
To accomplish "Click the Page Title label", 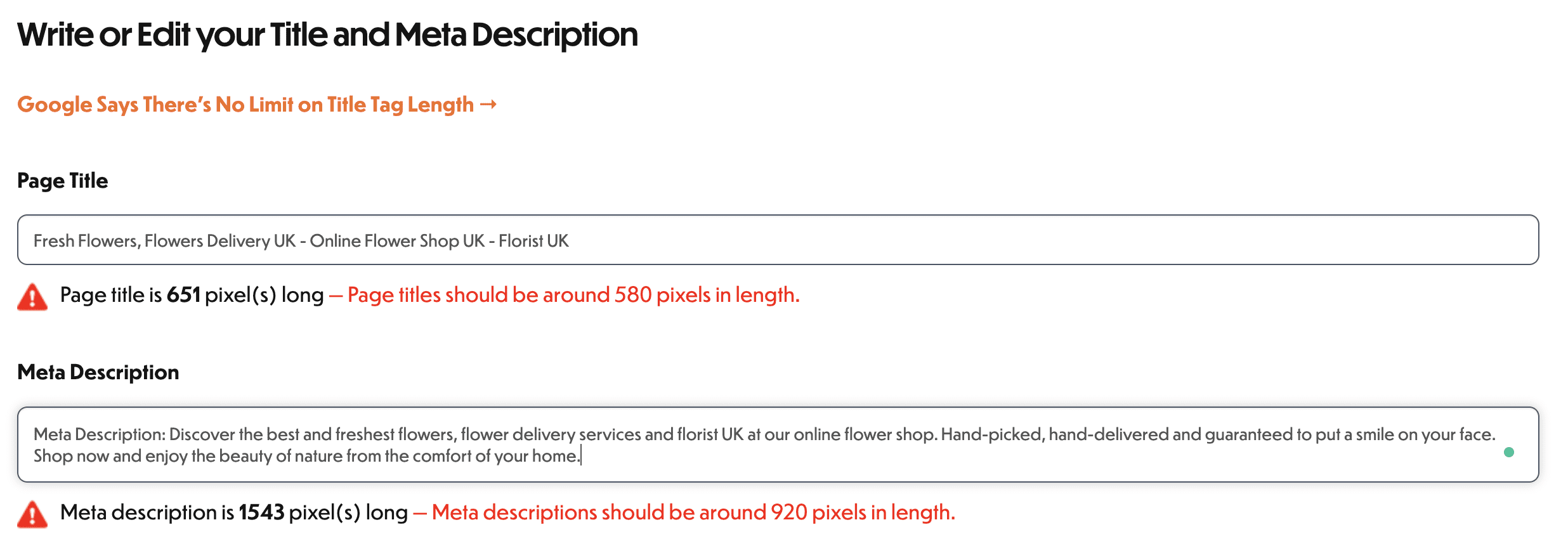I will (63, 181).
